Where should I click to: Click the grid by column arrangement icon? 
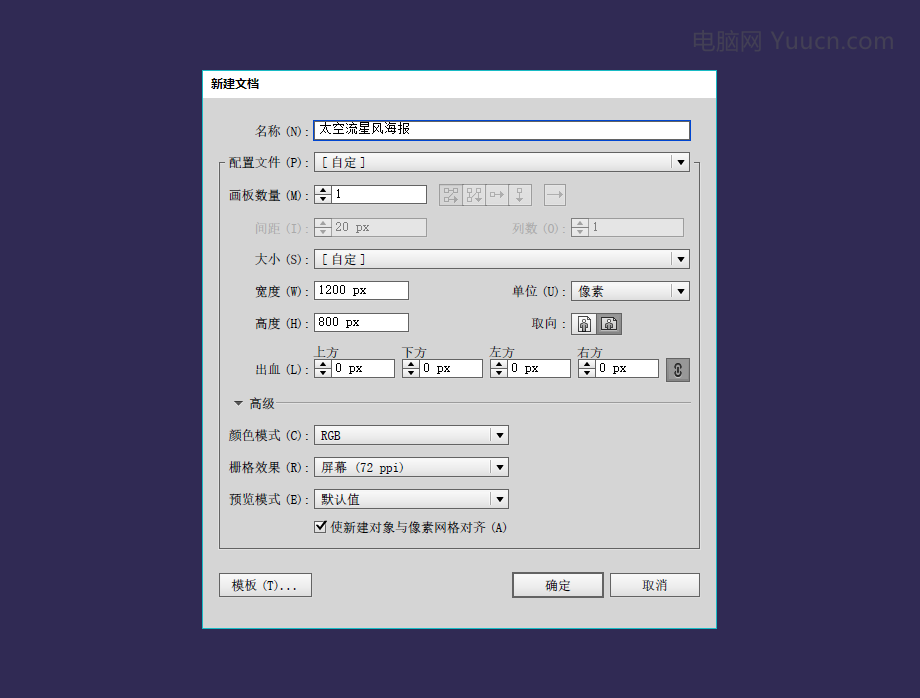(474, 195)
